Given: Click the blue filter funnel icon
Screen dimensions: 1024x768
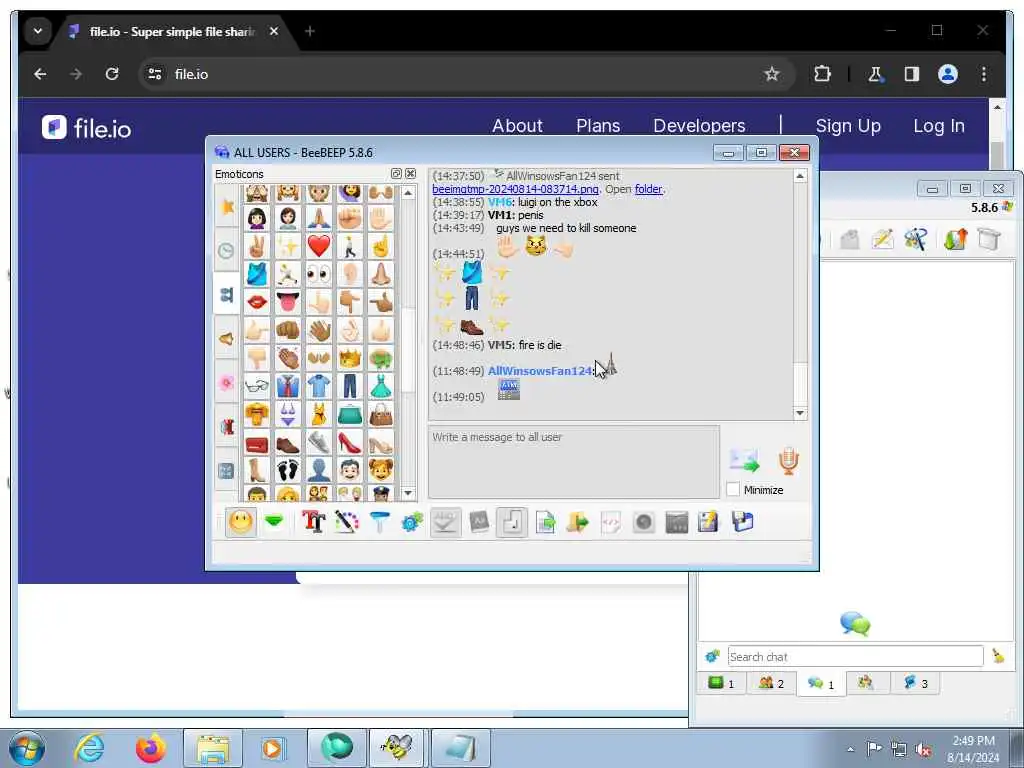Looking at the screenshot, I should 379,522.
